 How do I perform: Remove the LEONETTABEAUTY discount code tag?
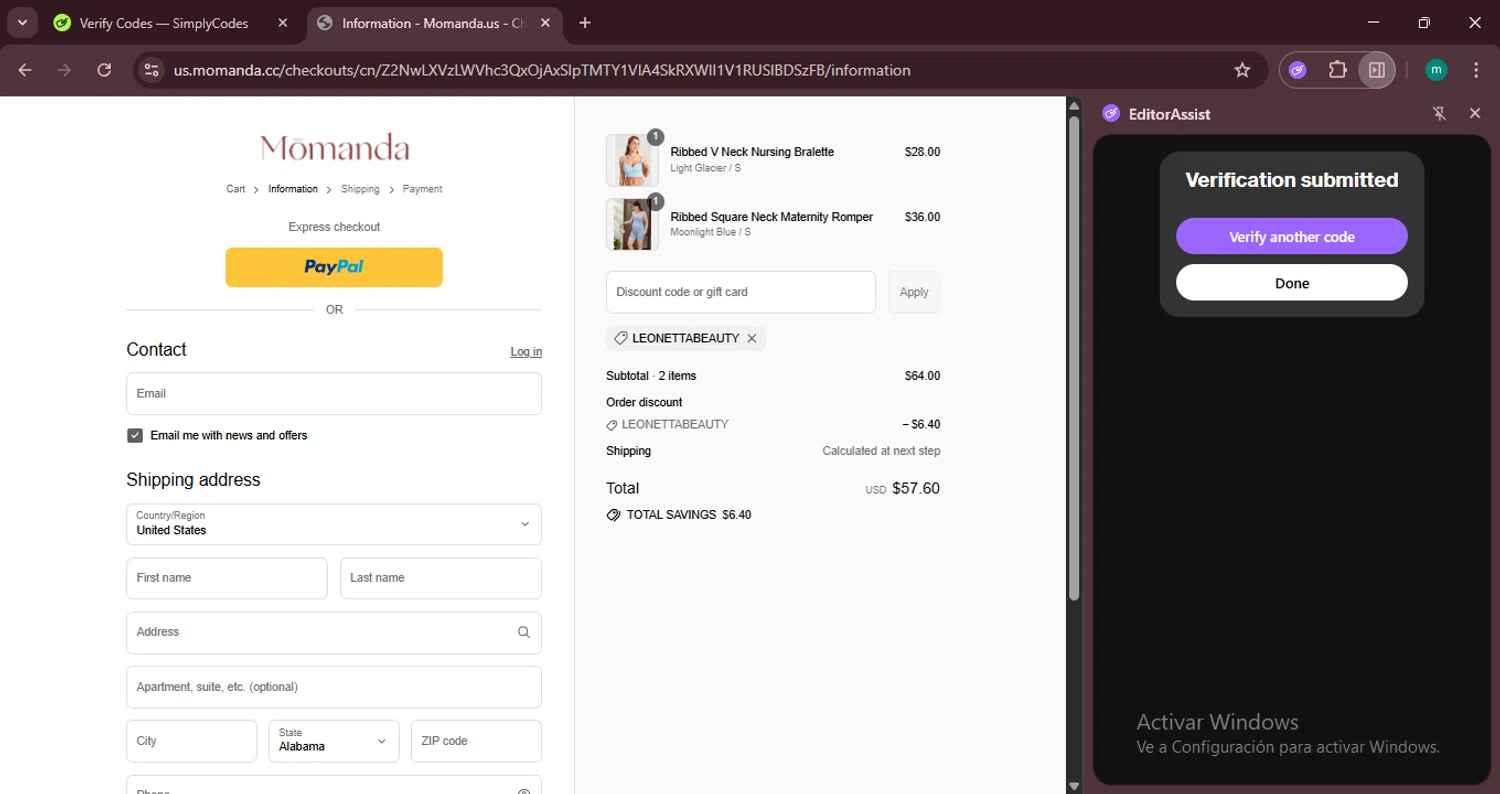pyautogui.click(x=752, y=339)
